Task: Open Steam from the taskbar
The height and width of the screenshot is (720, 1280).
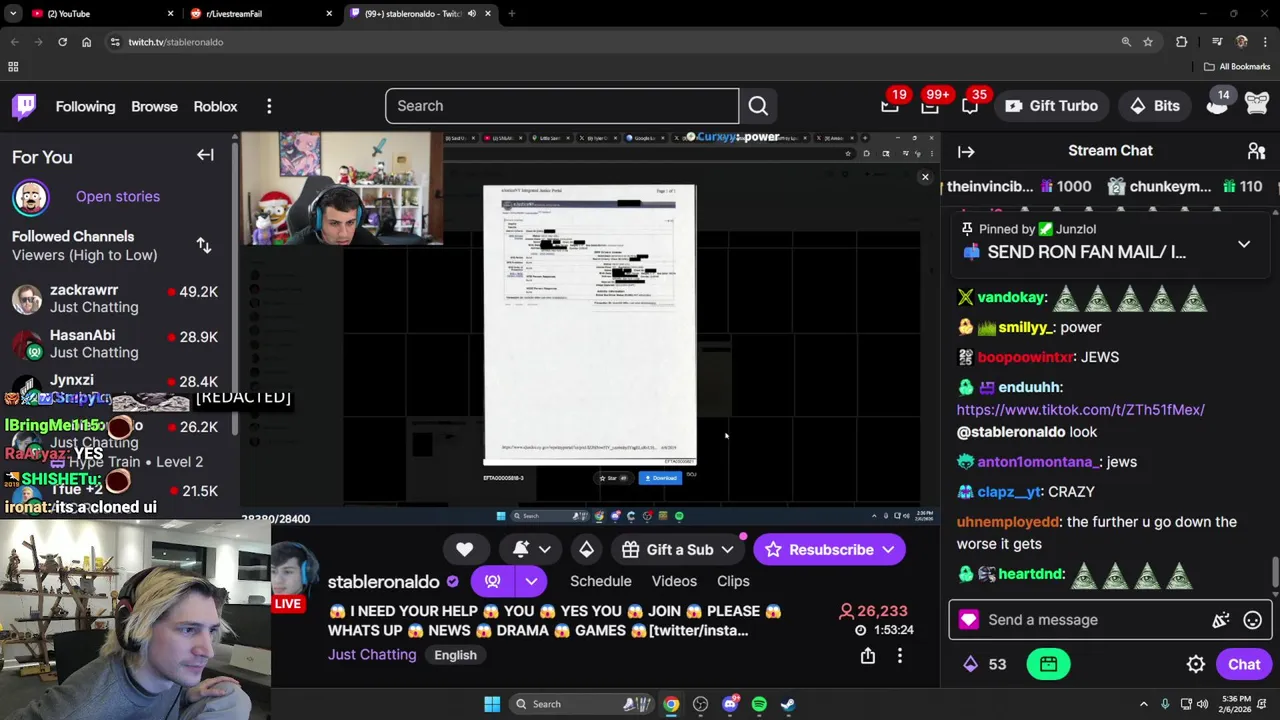Action: (788, 704)
